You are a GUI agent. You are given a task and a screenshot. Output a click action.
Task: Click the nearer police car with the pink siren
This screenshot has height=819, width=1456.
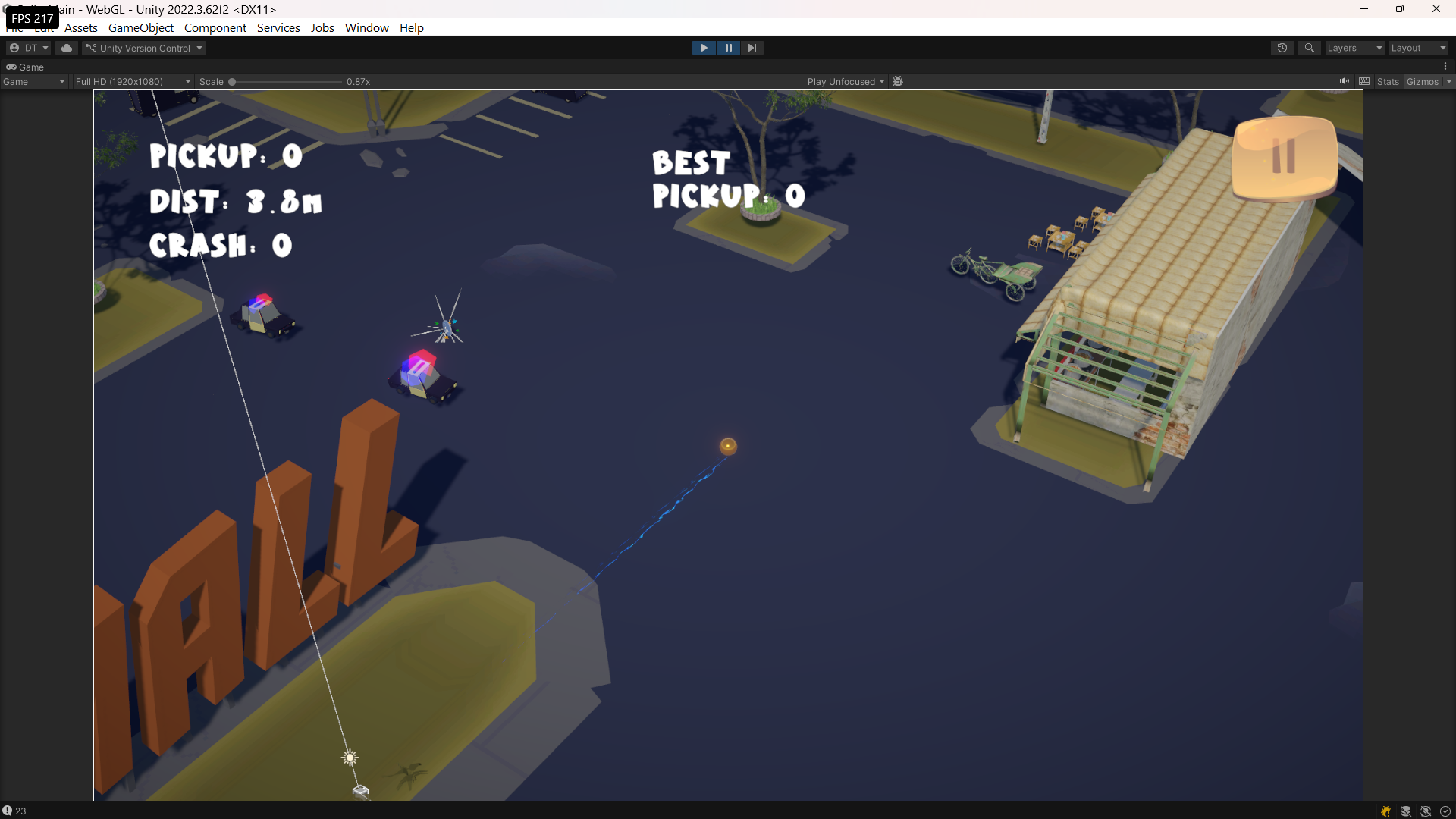pos(423,377)
